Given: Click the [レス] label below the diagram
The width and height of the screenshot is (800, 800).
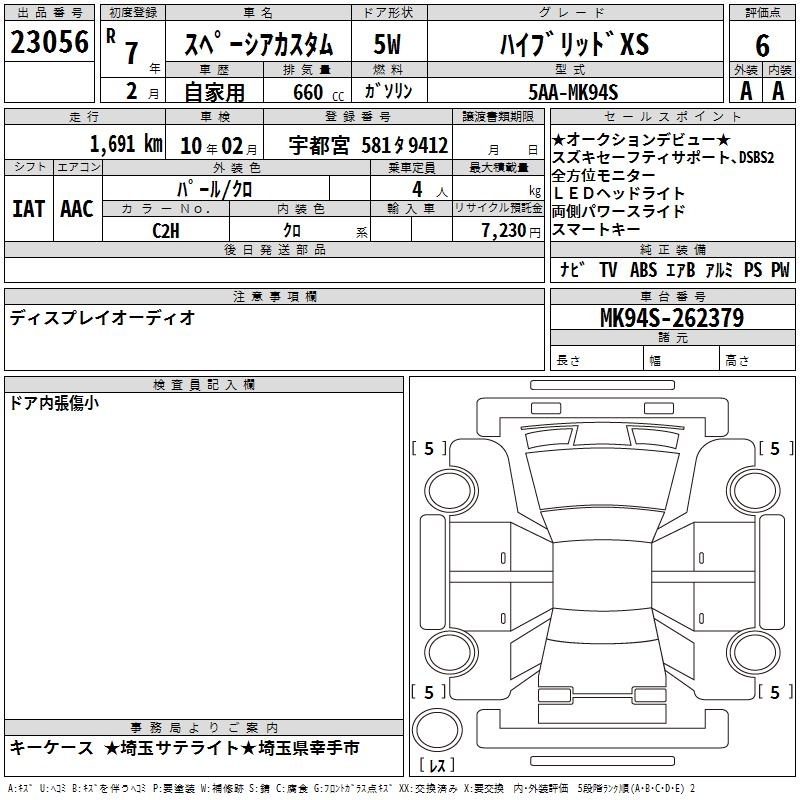Looking at the screenshot, I should 436,766.
